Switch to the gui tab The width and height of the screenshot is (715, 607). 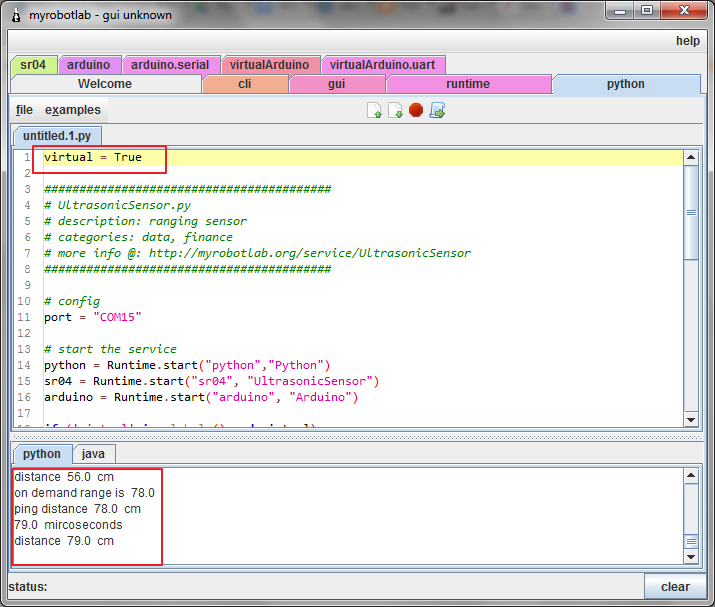[x=337, y=84]
